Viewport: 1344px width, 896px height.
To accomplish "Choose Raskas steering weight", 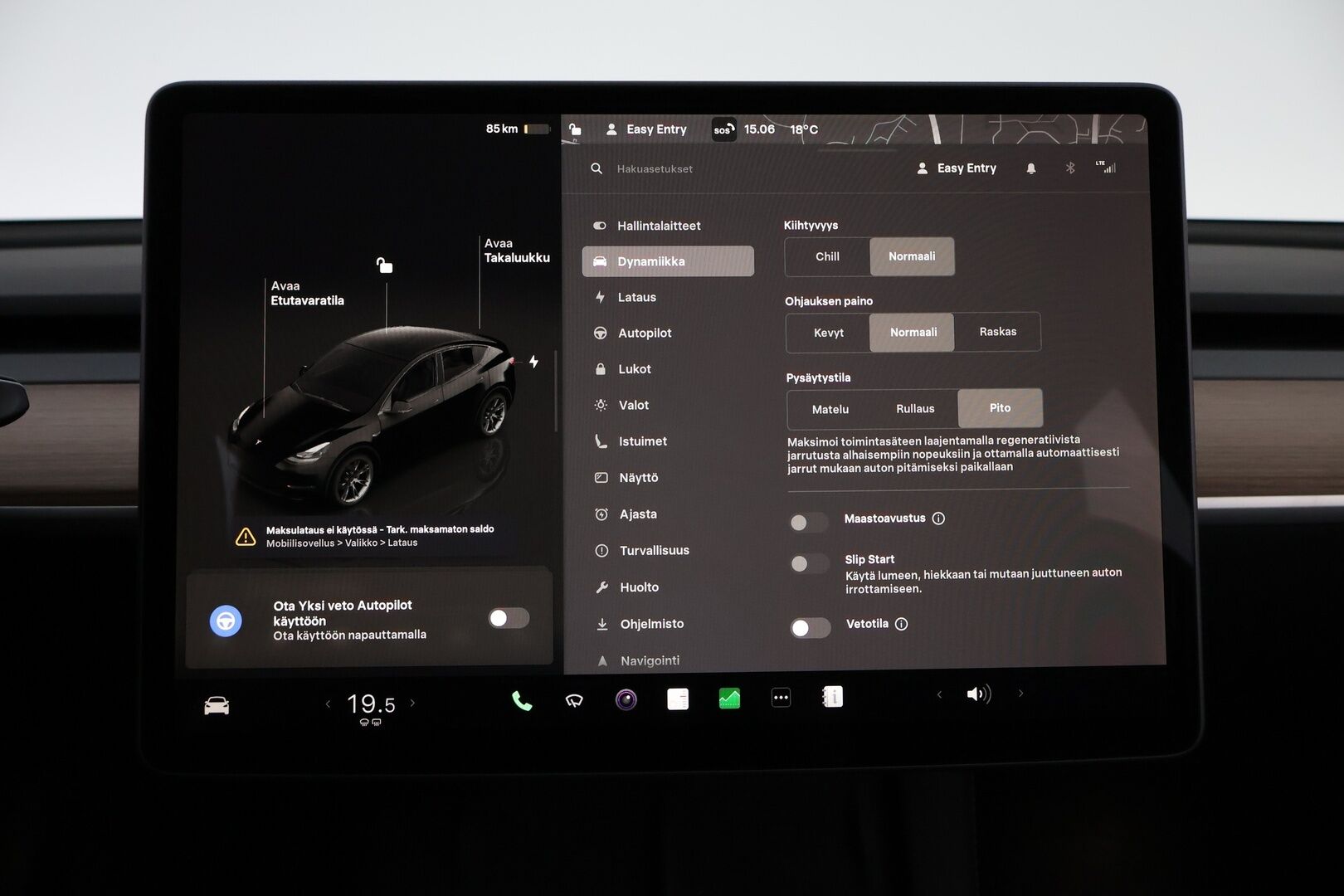I will click(x=997, y=332).
